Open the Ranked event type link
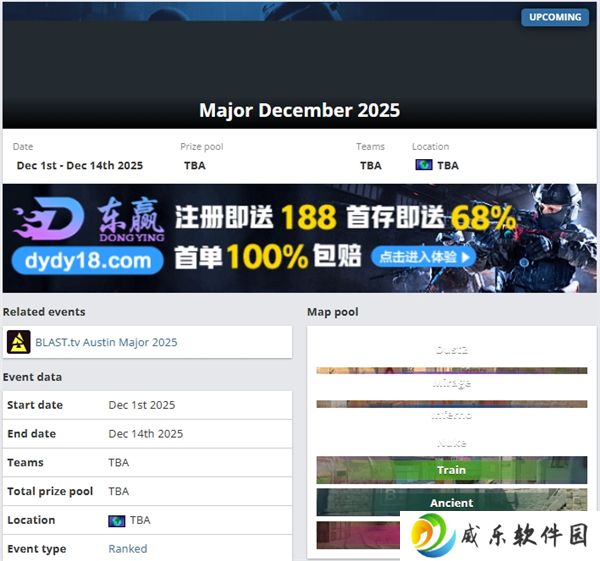The height and width of the screenshot is (561, 600). (x=128, y=549)
